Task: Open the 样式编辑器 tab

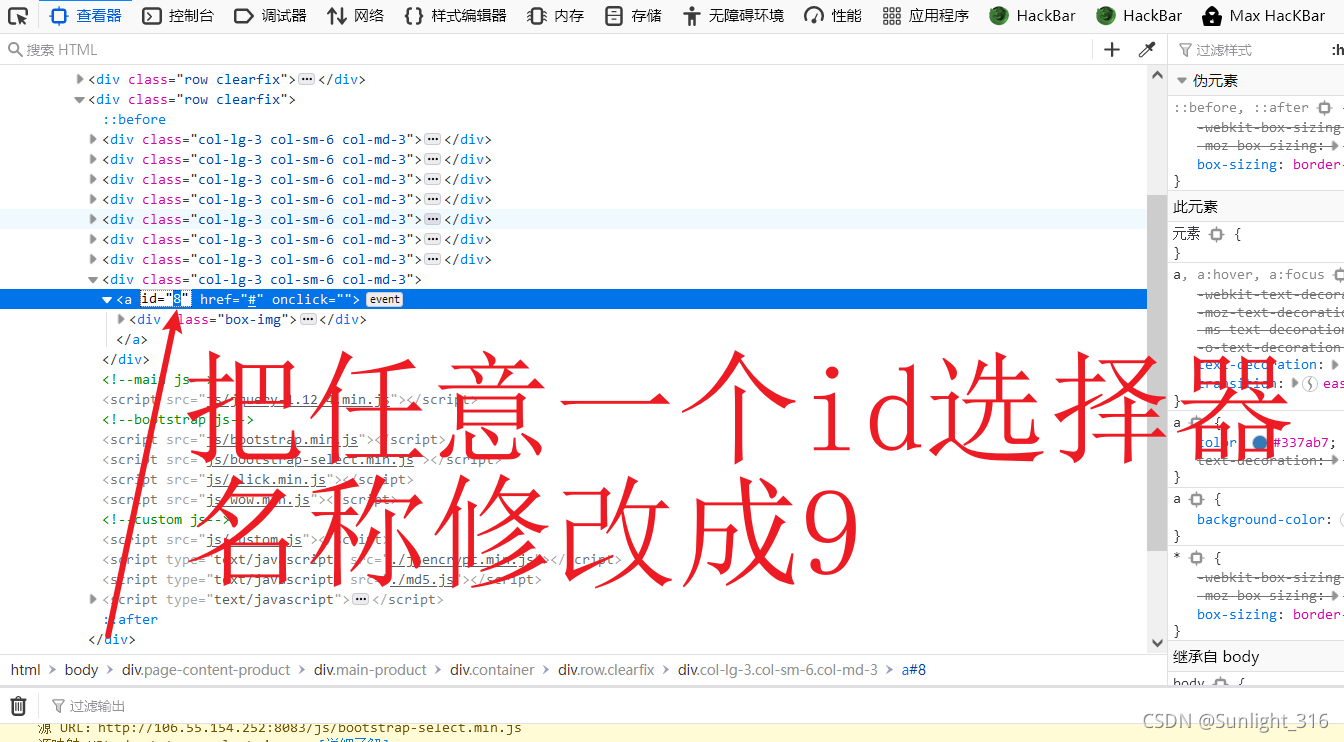Action: pos(455,16)
